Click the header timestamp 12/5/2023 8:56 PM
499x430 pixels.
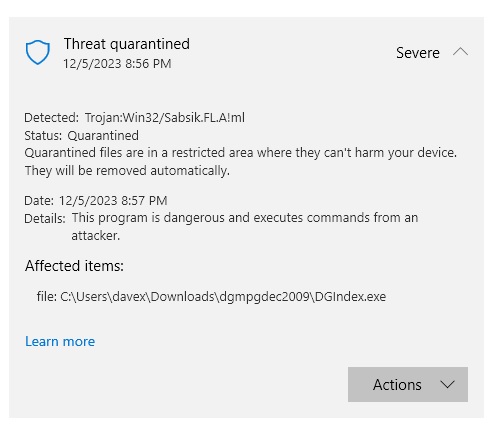117,64
